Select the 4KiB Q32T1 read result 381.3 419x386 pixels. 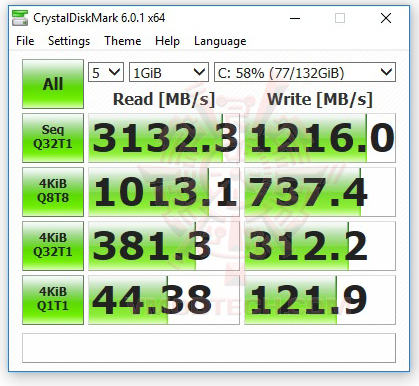tap(164, 246)
